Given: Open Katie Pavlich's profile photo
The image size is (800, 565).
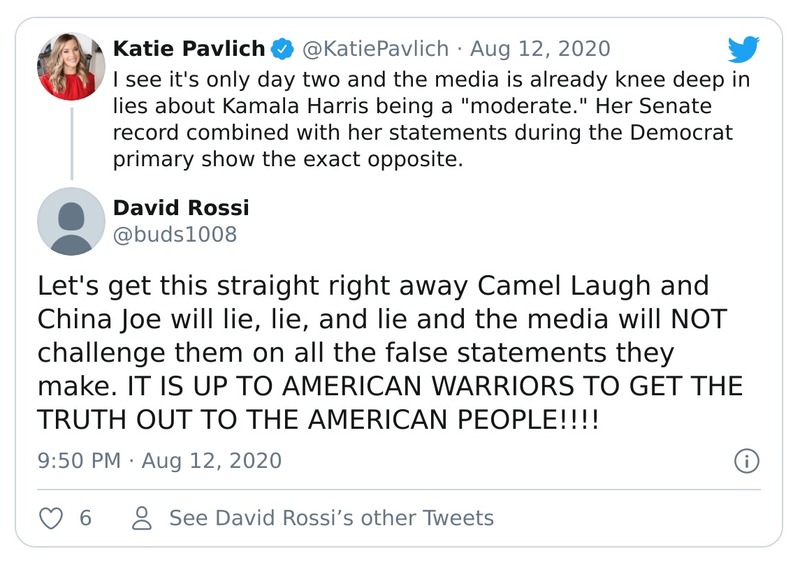Looking at the screenshot, I should [x=71, y=66].
